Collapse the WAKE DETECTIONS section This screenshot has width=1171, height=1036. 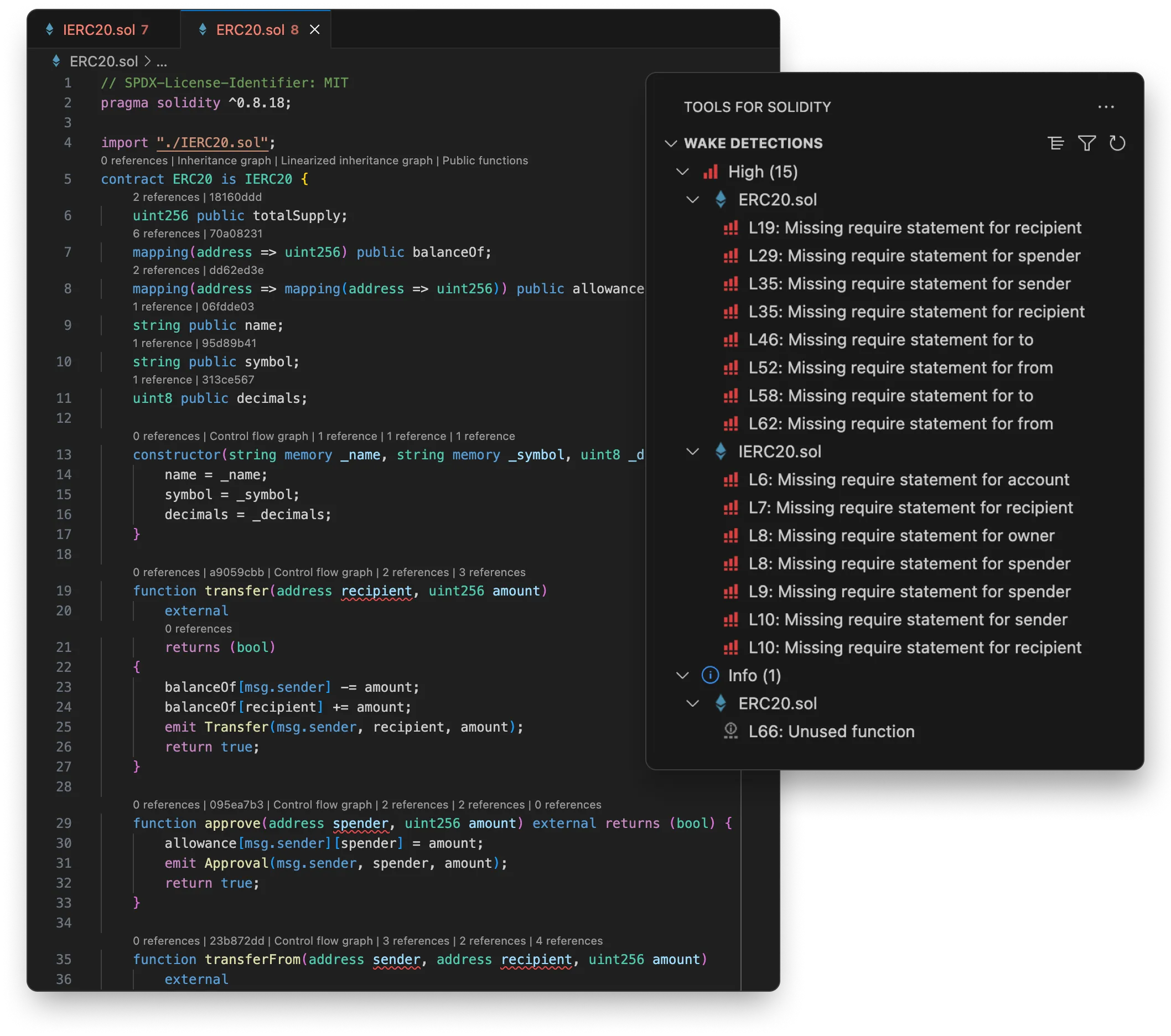[670, 143]
